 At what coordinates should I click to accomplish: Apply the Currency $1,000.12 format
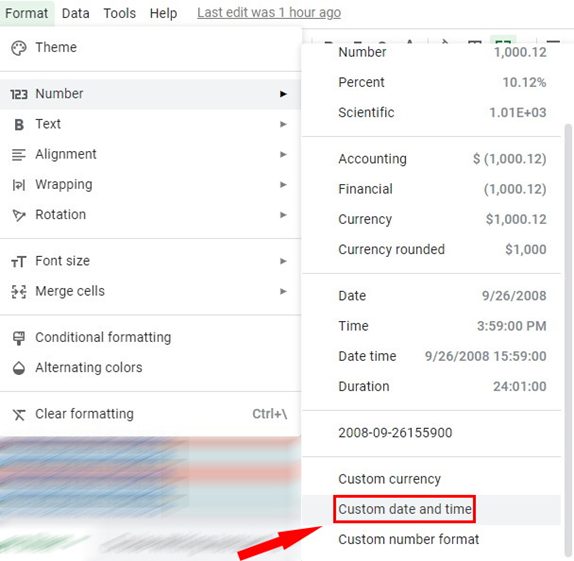(x=431, y=219)
